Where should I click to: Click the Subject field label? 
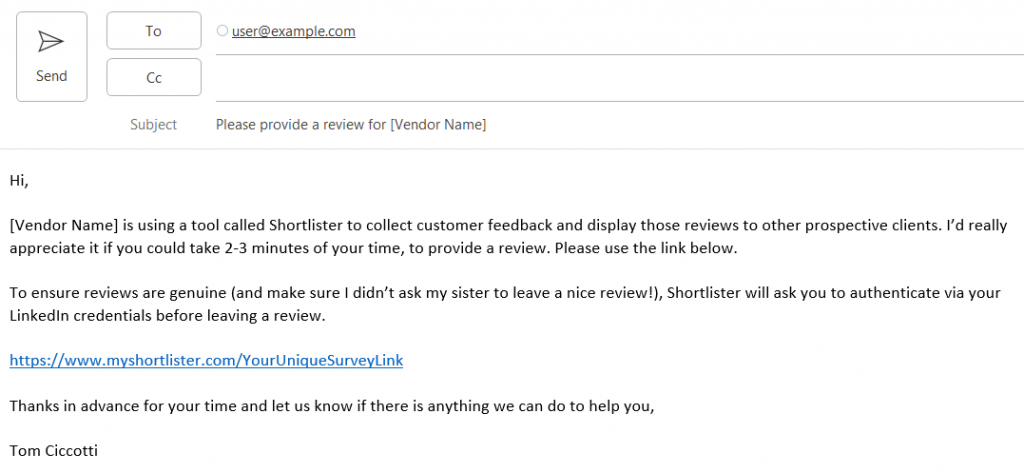tap(153, 125)
